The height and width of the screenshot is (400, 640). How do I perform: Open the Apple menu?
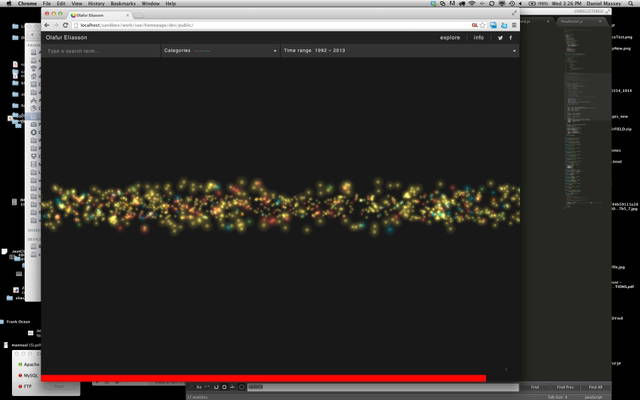9,3
